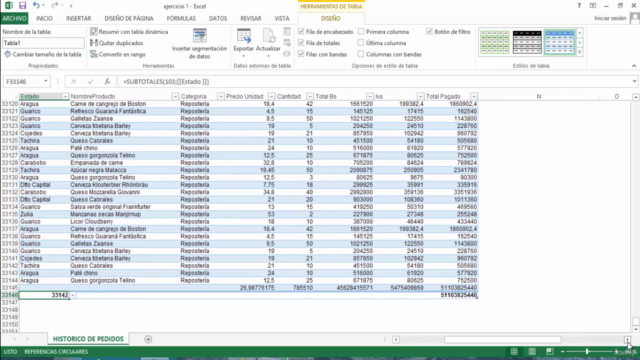This screenshot has width=640, height=360.
Task: Switch to the DISEÑO DE PÁGINA tab
Action: 129,18
